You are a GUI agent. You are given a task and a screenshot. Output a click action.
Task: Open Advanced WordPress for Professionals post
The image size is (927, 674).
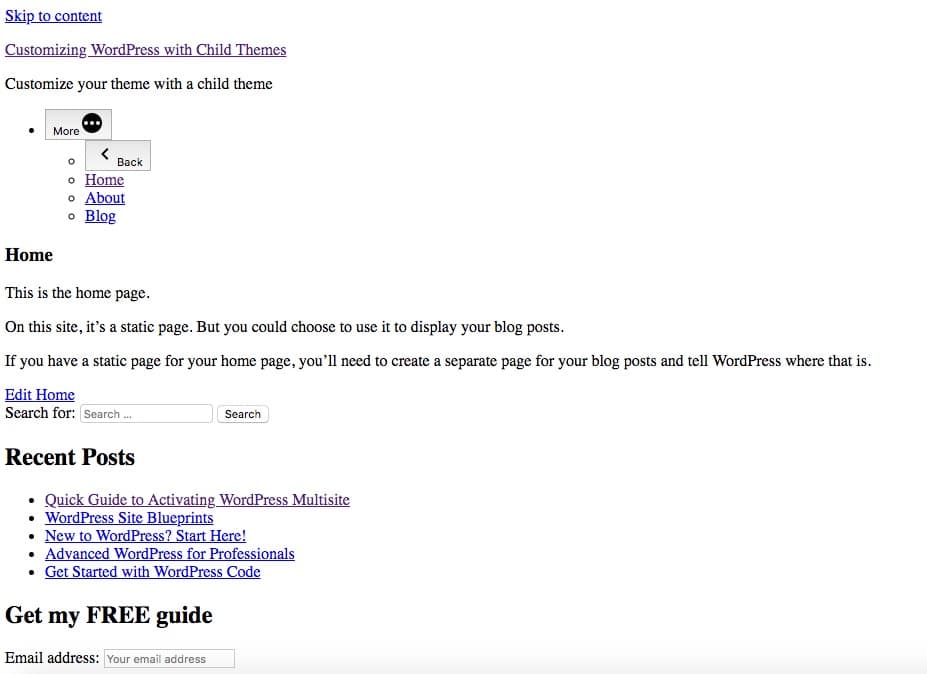coord(169,553)
